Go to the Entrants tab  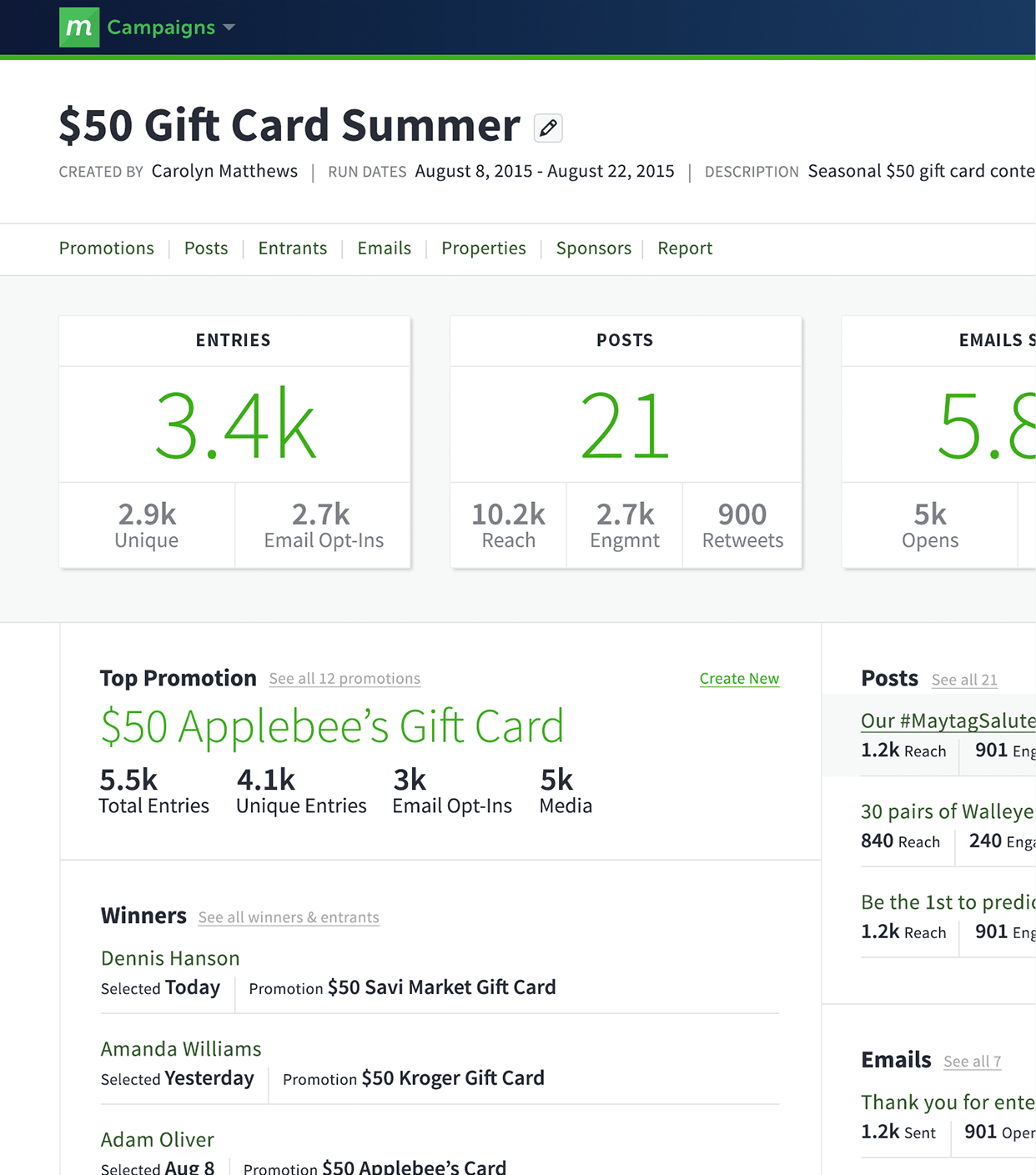pyautogui.click(x=292, y=249)
